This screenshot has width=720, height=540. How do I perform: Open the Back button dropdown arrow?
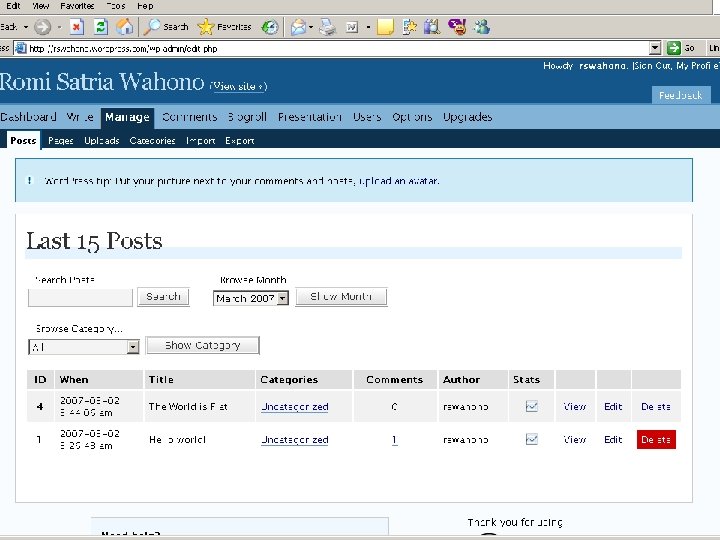[26, 27]
